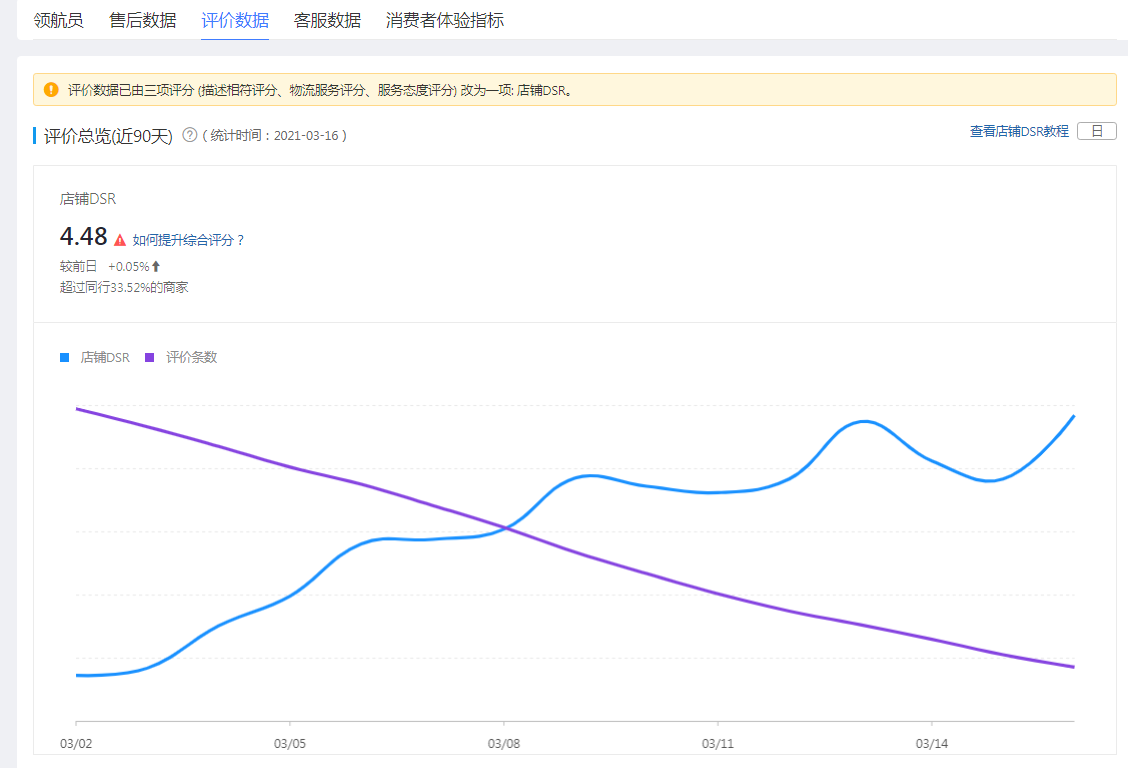Screen dimensions: 1128x768
Task: Open the 领航员 tab
Action: point(59,20)
